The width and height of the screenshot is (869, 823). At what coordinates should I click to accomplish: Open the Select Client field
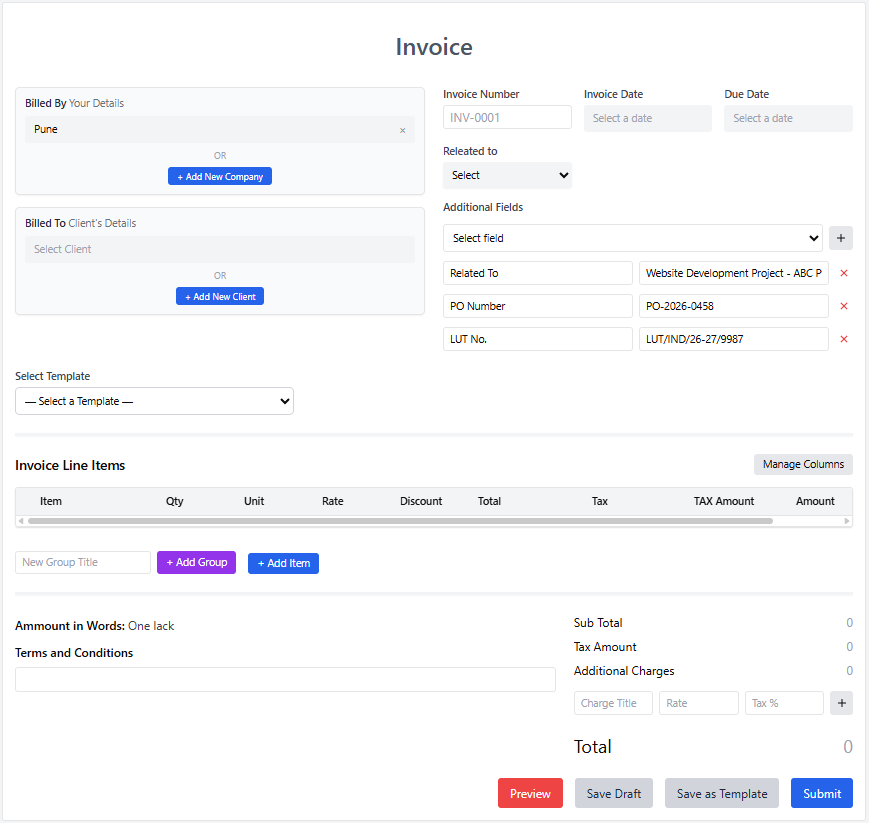pyautogui.click(x=219, y=249)
